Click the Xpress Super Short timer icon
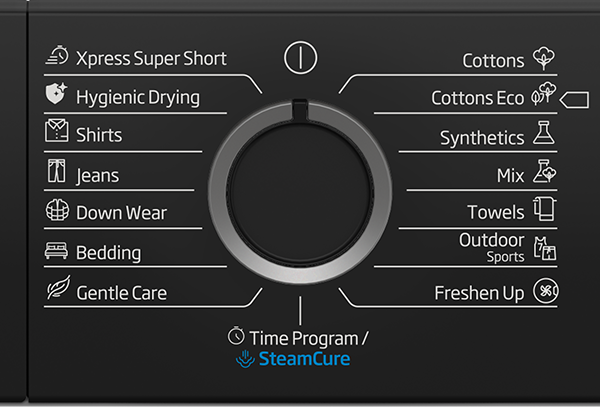The height and width of the screenshot is (407, 600). tap(57, 58)
